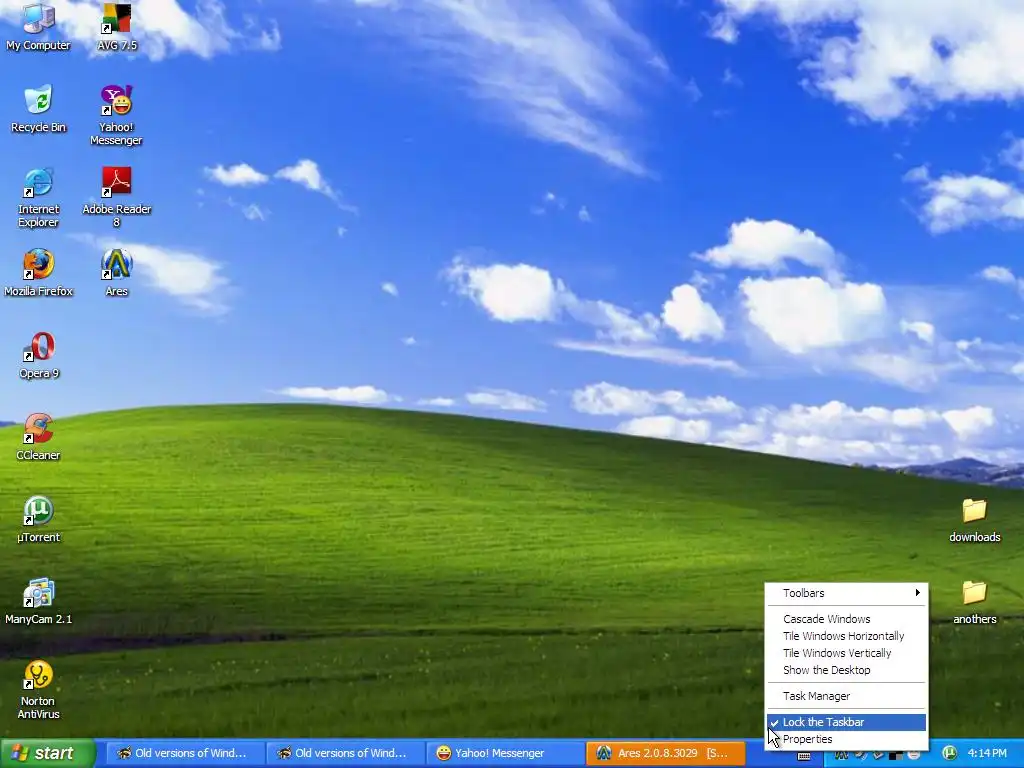The image size is (1024, 768).
Task: Switch to Ares 2.0.8.3029 taskbar button
Action: click(x=665, y=753)
